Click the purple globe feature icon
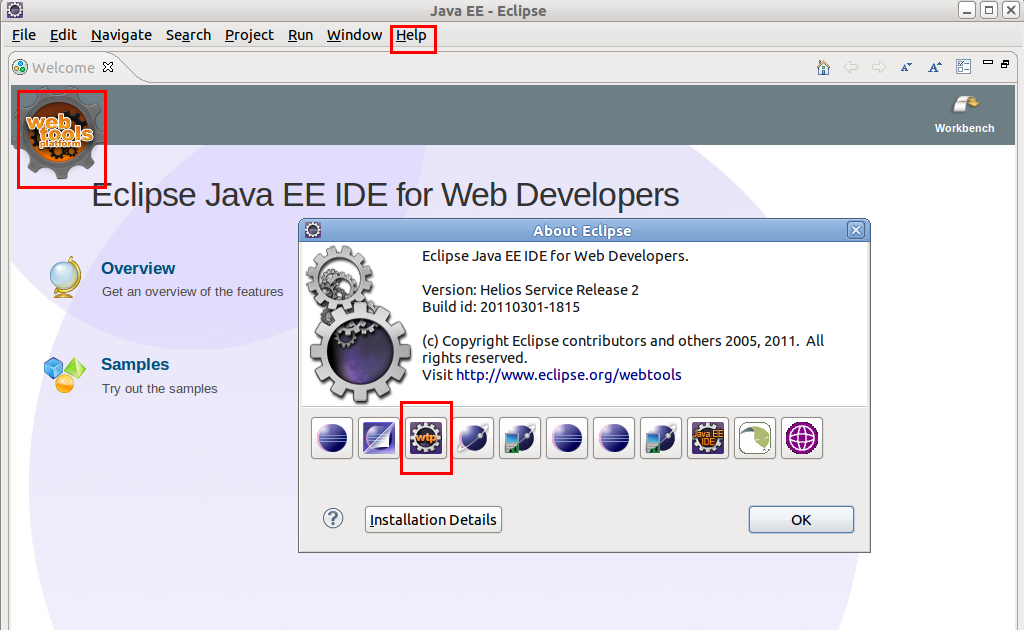Screen dimensions: 1024x630 (802, 438)
